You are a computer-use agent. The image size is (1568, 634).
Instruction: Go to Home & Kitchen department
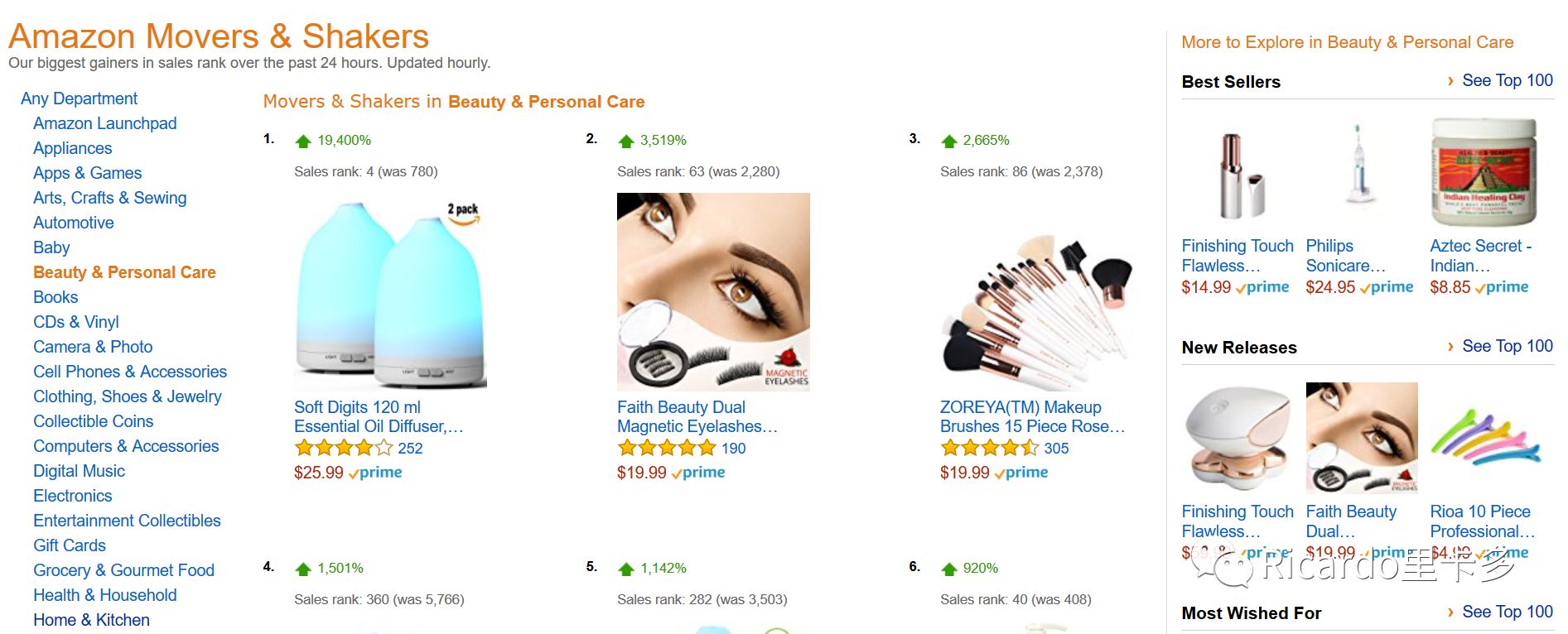click(x=91, y=620)
